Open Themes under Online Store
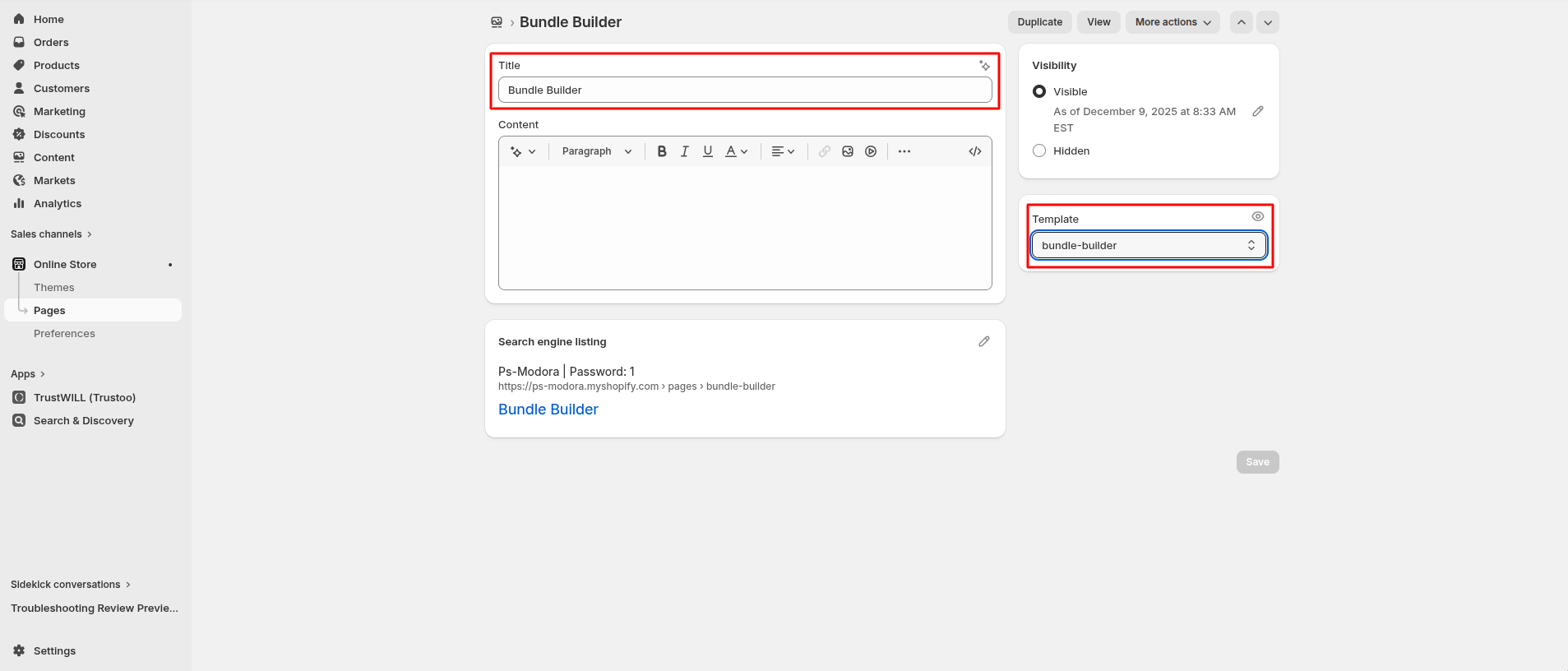 tap(54, 287)
